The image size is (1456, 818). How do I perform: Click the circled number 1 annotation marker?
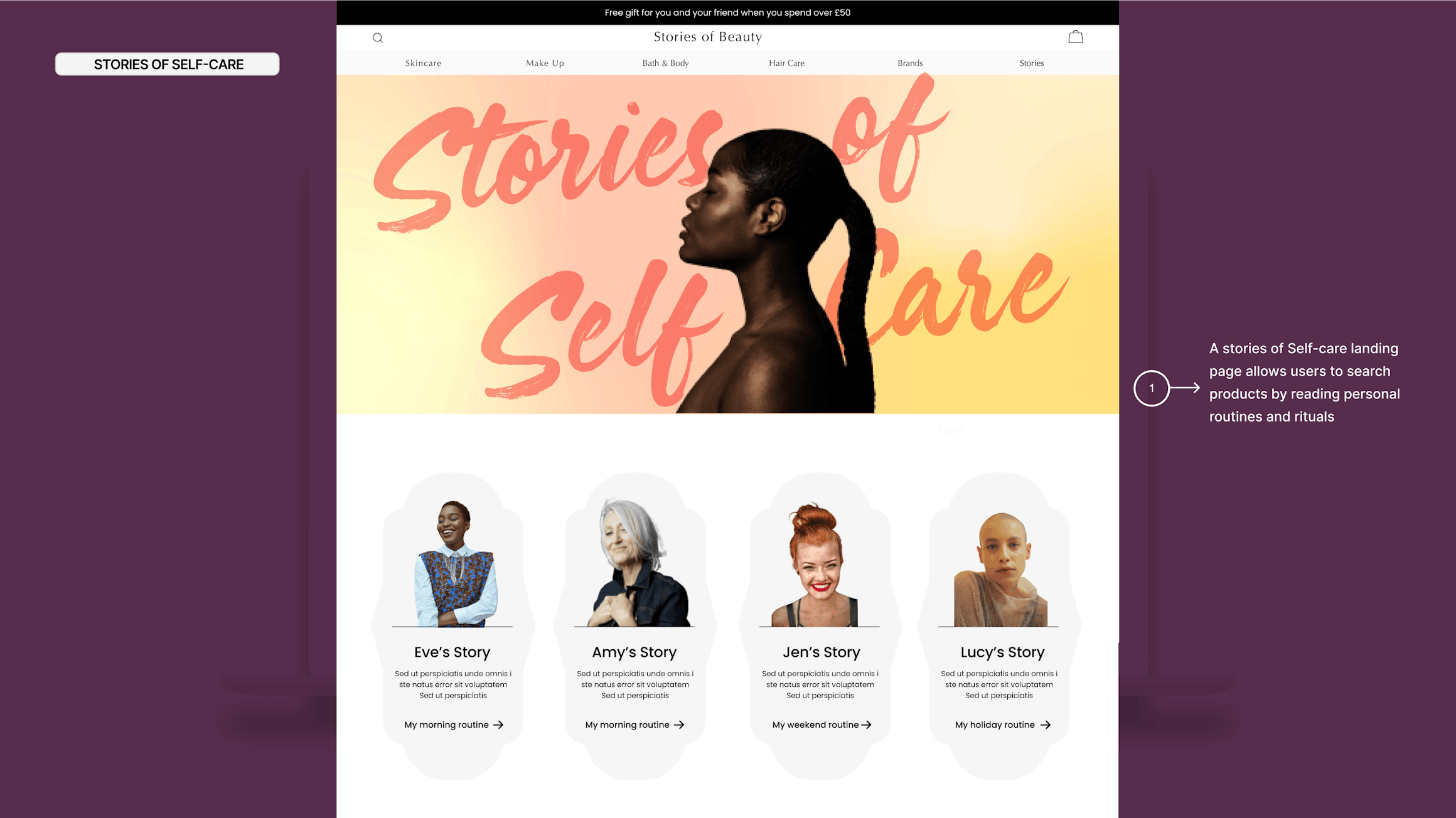[x=1152, y=388]
